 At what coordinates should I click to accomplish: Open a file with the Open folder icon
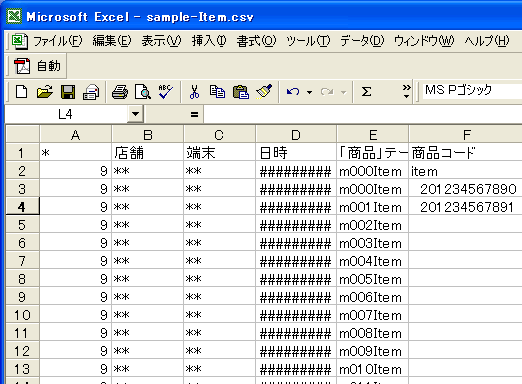click(x=45, y=92)
